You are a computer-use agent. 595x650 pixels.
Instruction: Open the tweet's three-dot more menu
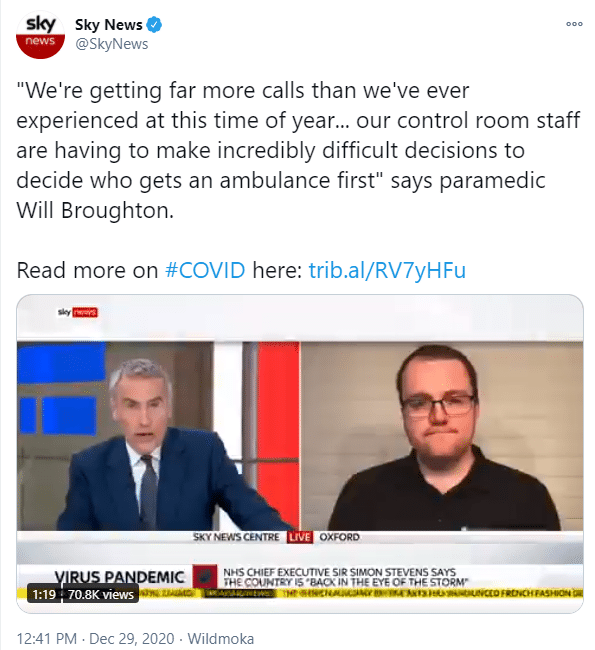[574, 24]
